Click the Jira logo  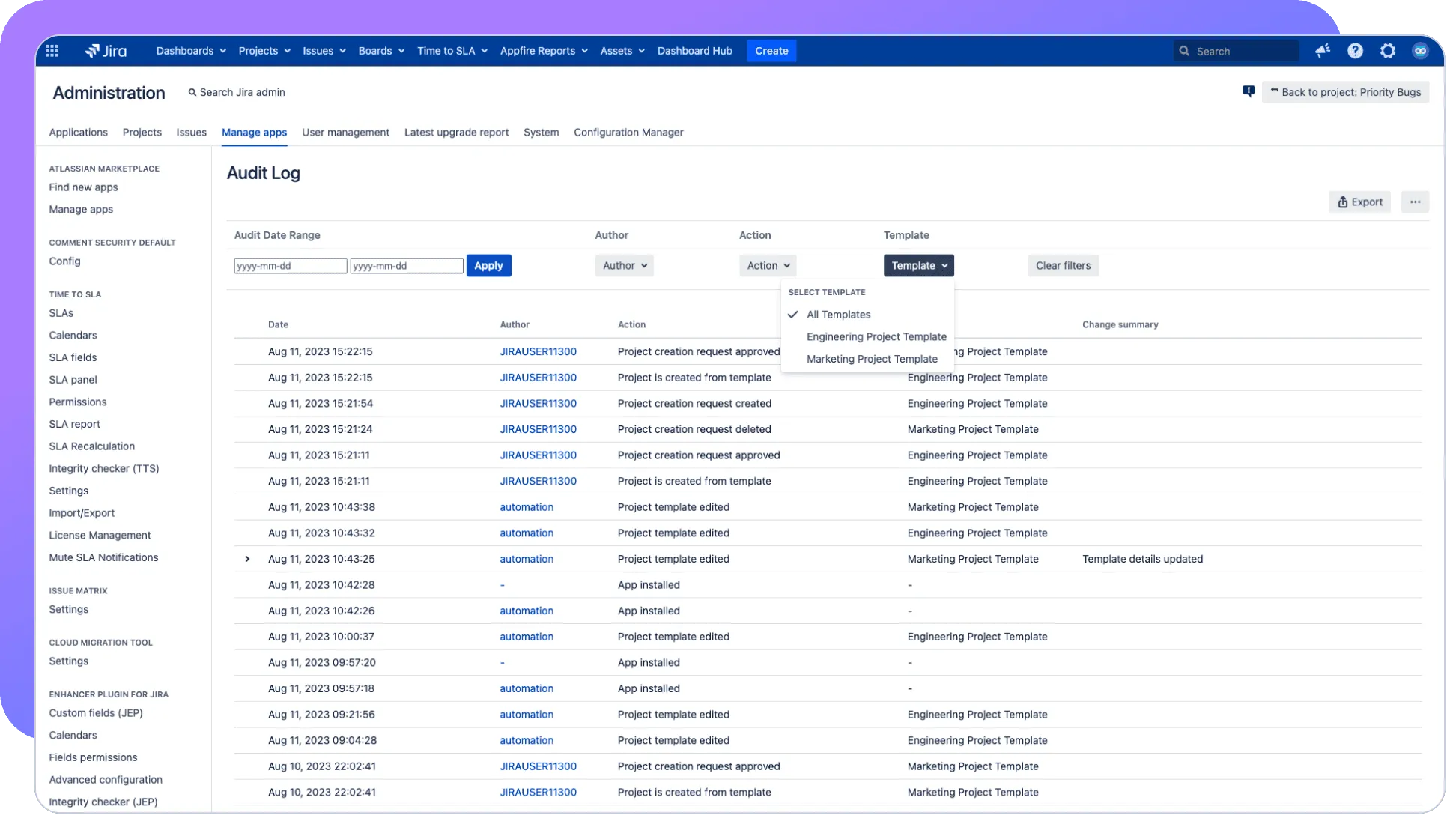[106, 51]
